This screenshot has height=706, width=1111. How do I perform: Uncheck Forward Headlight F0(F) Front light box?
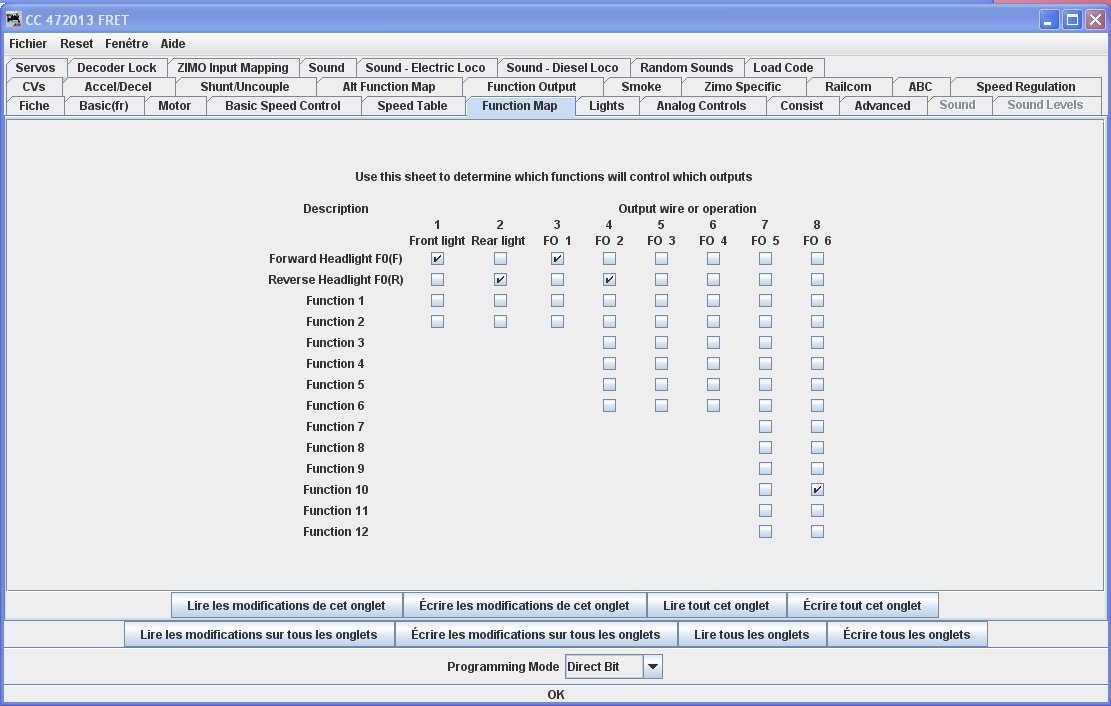coord(437,259)
